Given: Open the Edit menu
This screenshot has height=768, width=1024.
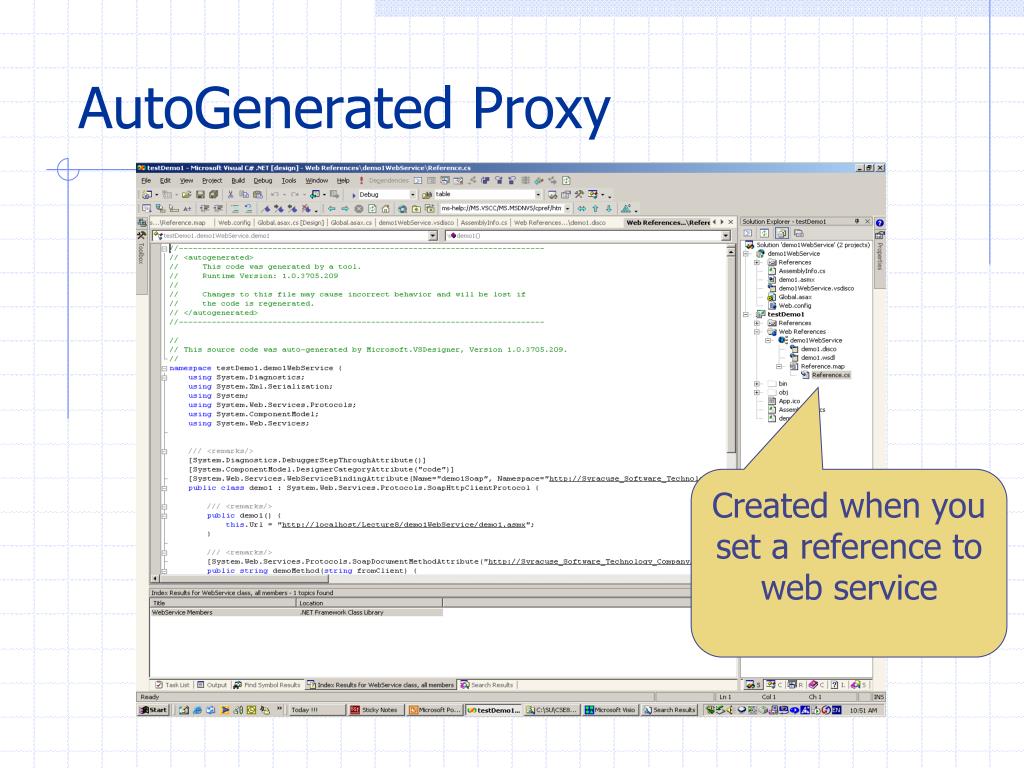Looking at the screenshot, I should coord(165,181).
